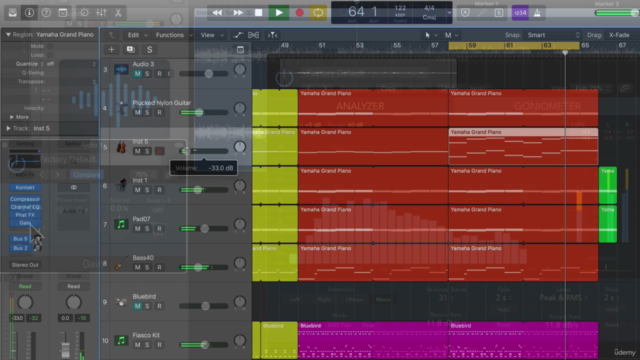Open the Edit menu in Tracks area
640x360 pixels.
137,35
